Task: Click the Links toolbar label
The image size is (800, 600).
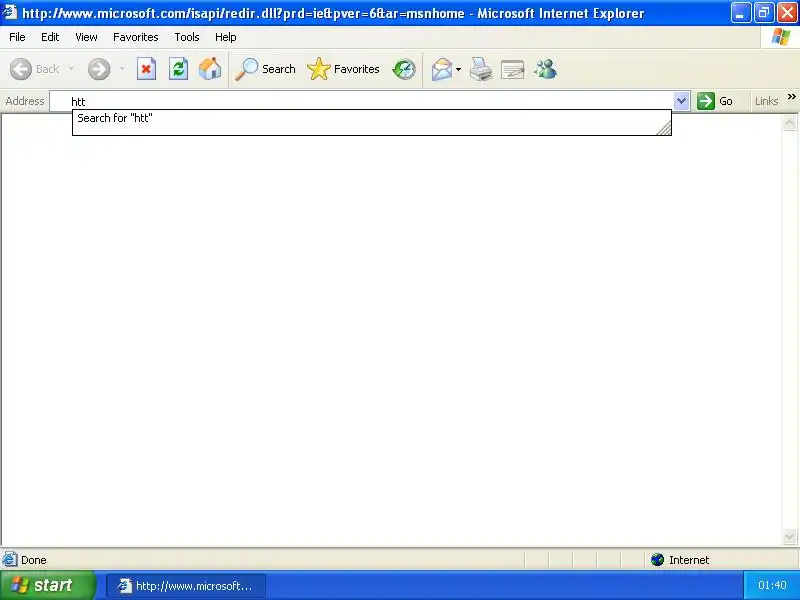Action: 766,101
